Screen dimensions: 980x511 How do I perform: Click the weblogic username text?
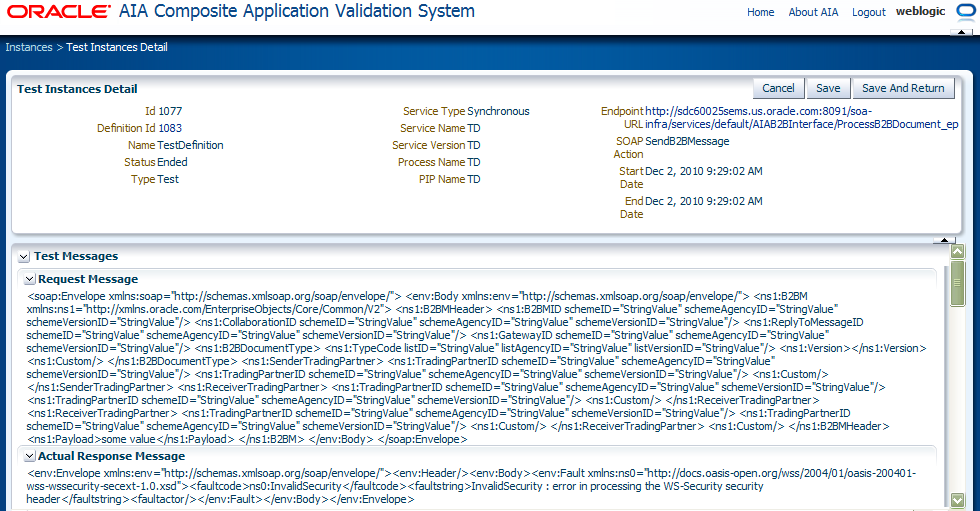click(x=921, y=11)
